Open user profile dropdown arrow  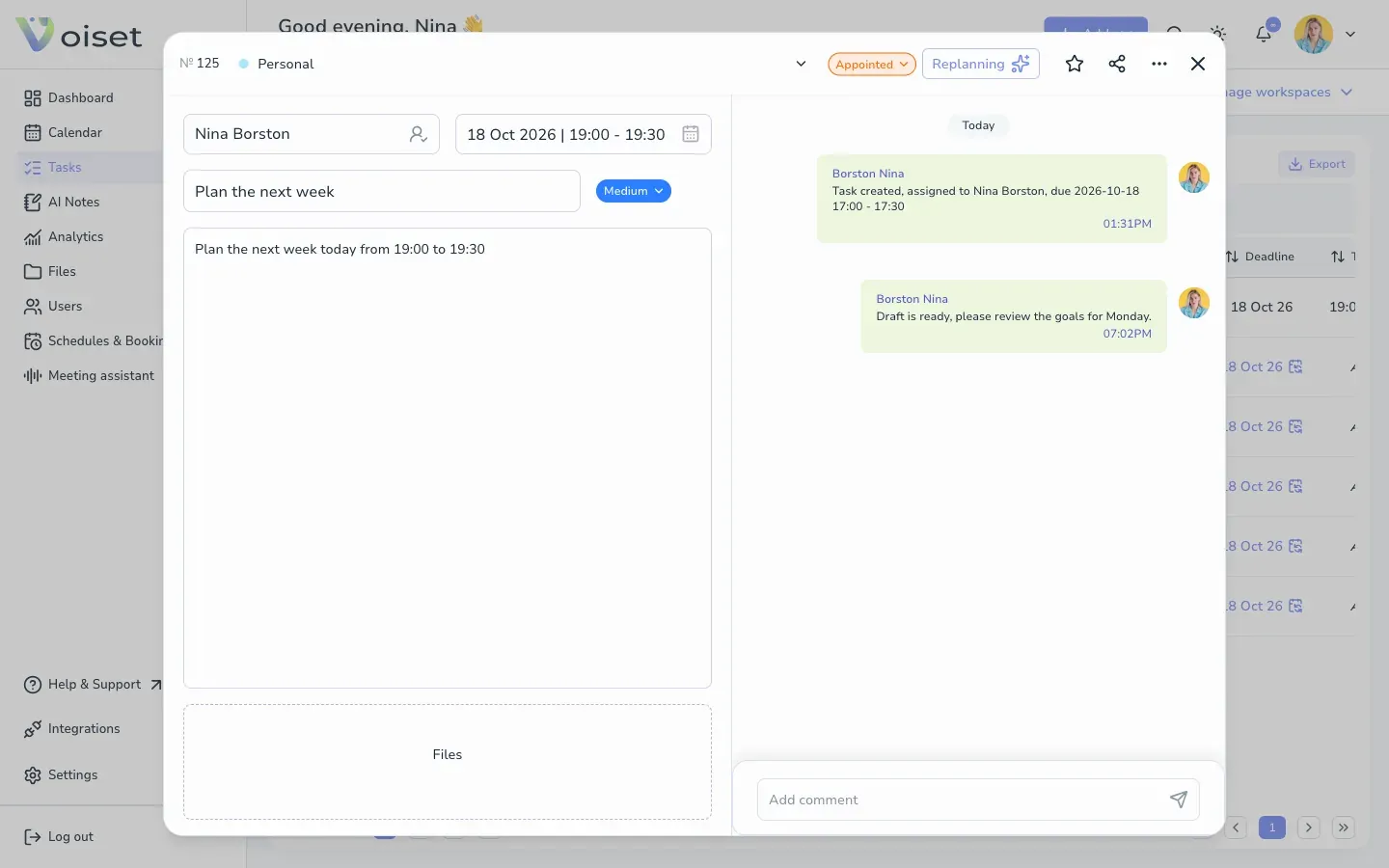(1350, 34)
